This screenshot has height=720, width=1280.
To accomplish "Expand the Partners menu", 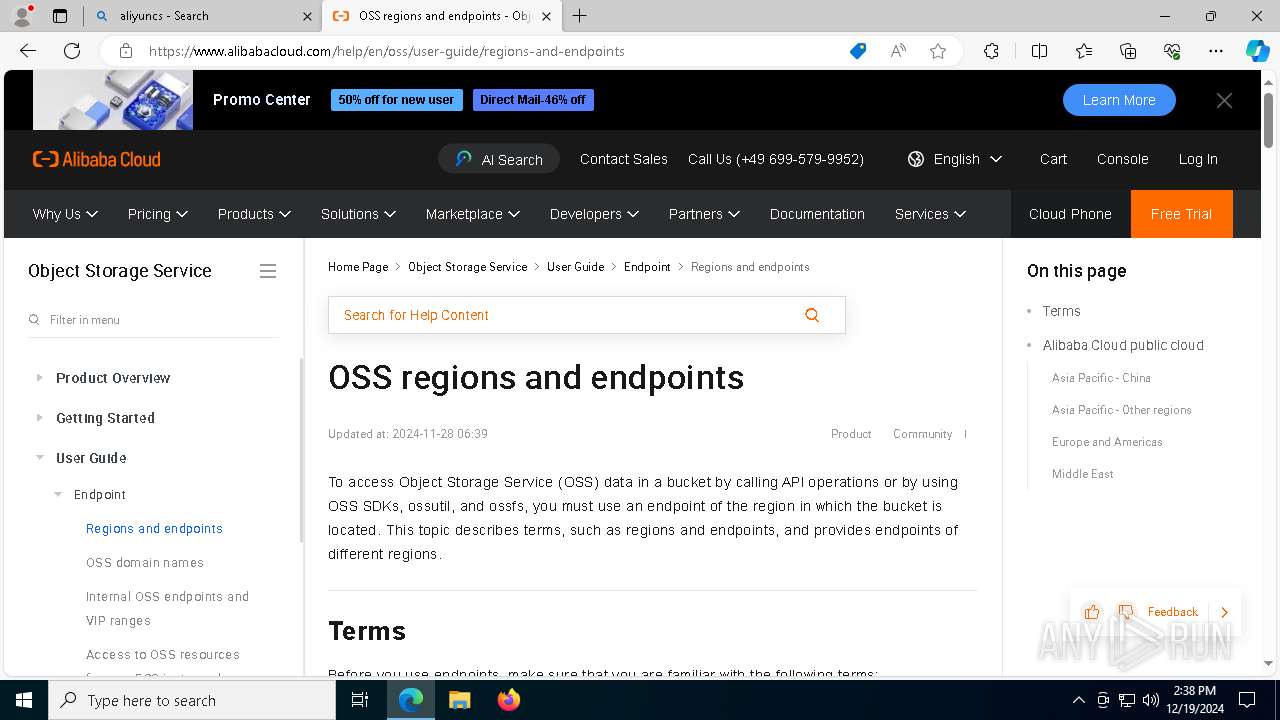I will (x=704, y=214).
